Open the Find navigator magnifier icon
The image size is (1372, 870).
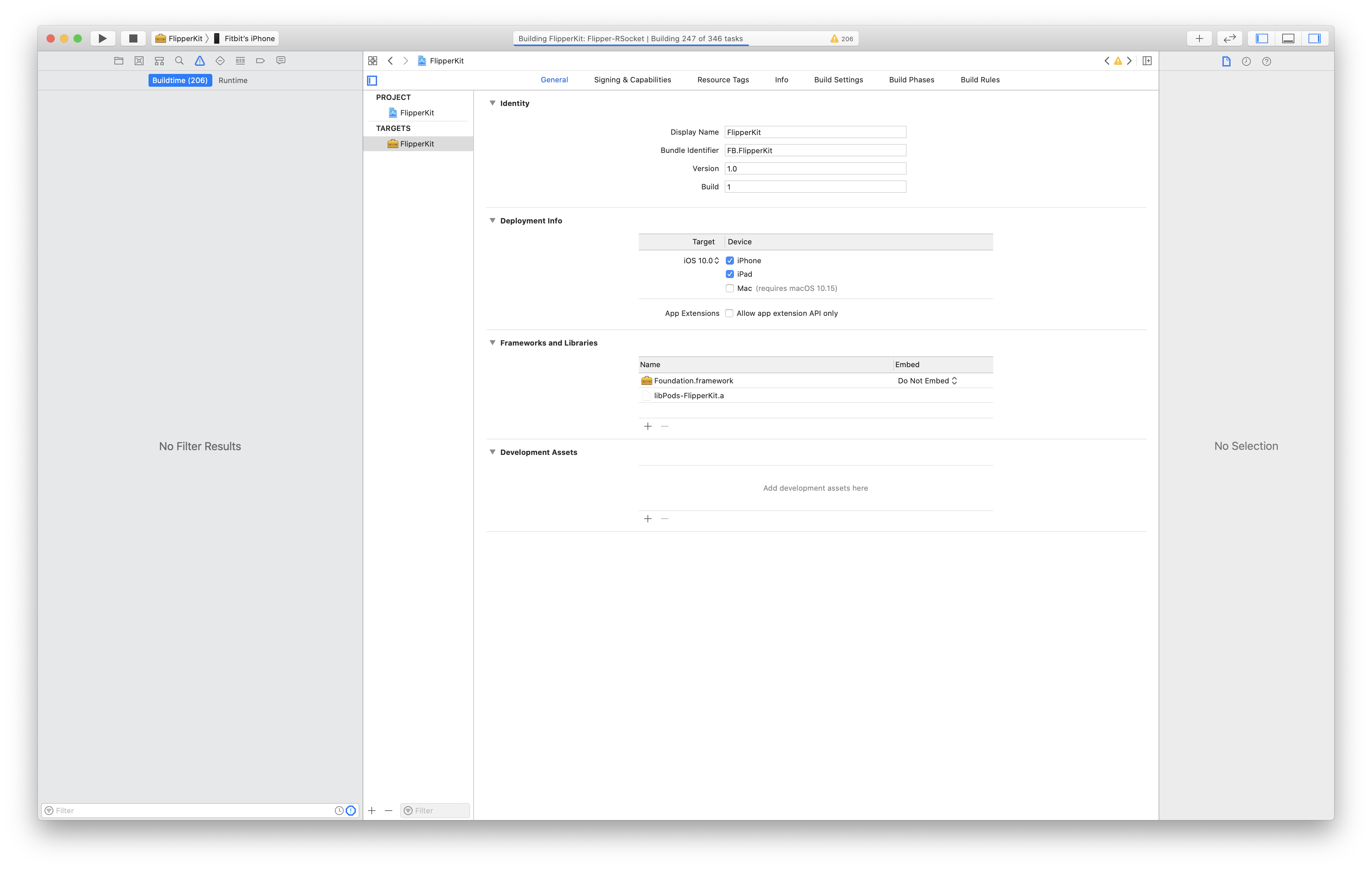(180, 61)
